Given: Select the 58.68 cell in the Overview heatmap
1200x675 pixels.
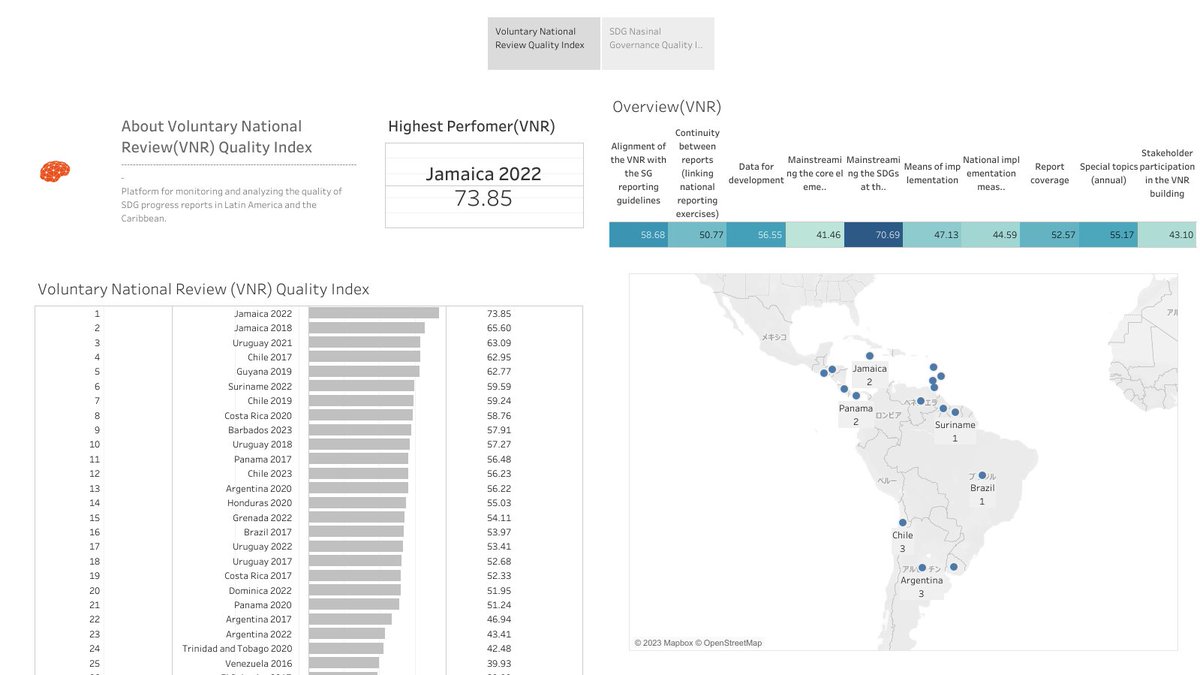Looking at the screenshot, I should click(x=638, y=235).
